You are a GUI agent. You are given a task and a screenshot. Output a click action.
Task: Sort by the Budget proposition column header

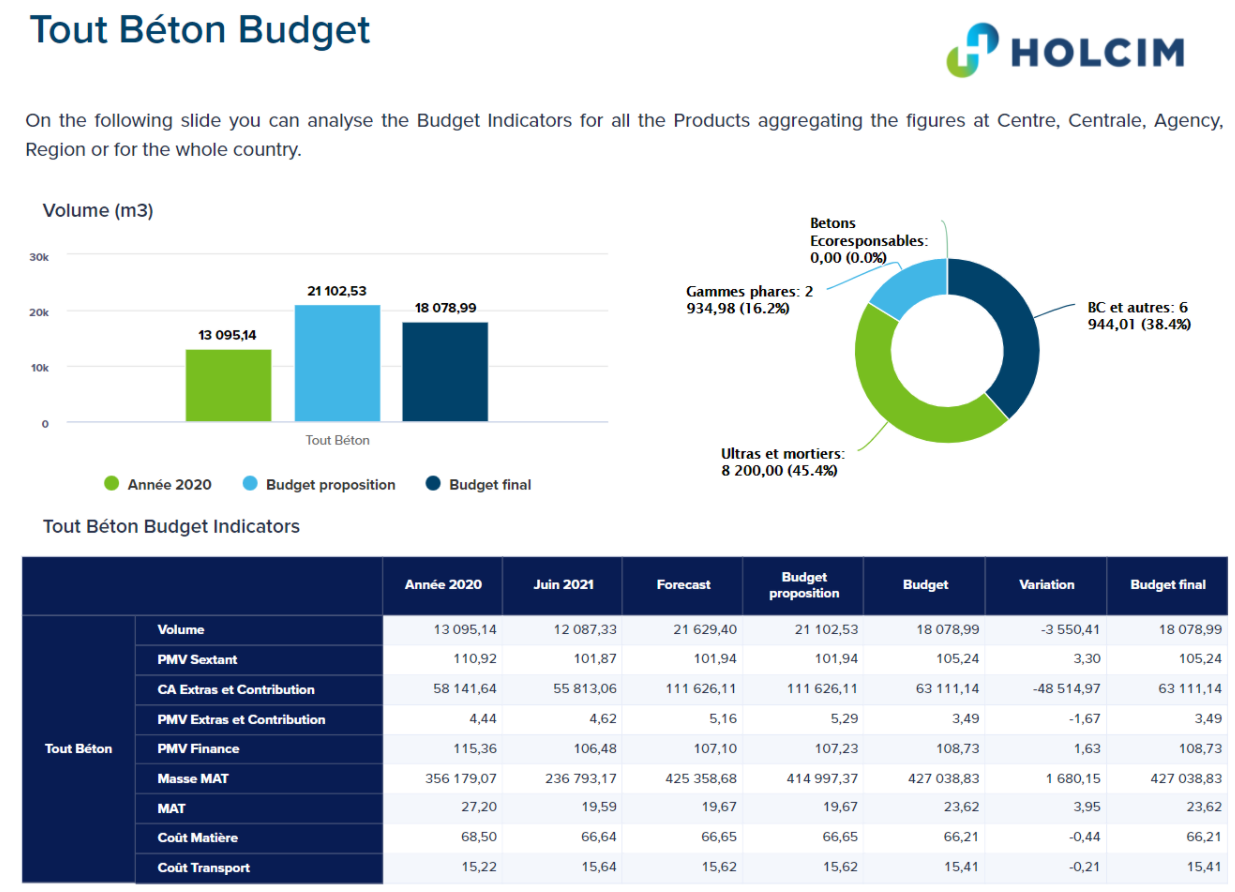pyautogui.click(x=804, y=585)
